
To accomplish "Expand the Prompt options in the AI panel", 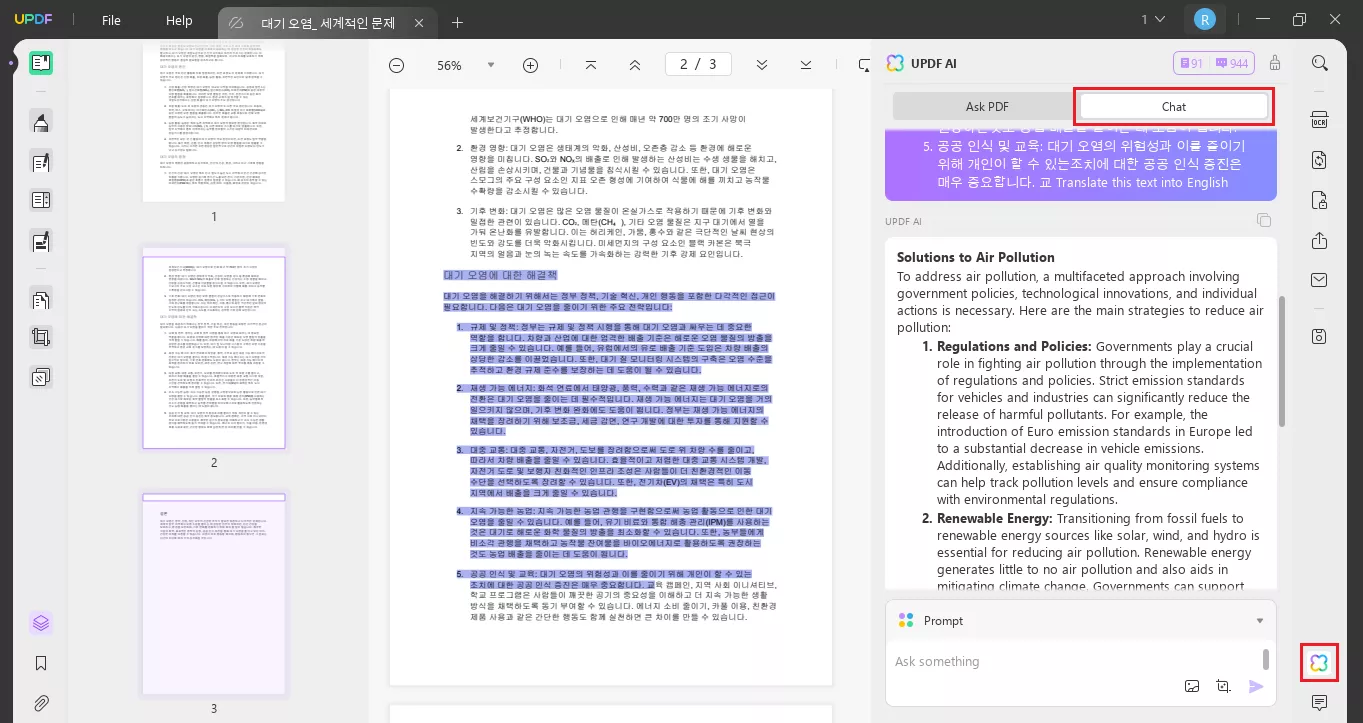I will tap(1259, 620).
